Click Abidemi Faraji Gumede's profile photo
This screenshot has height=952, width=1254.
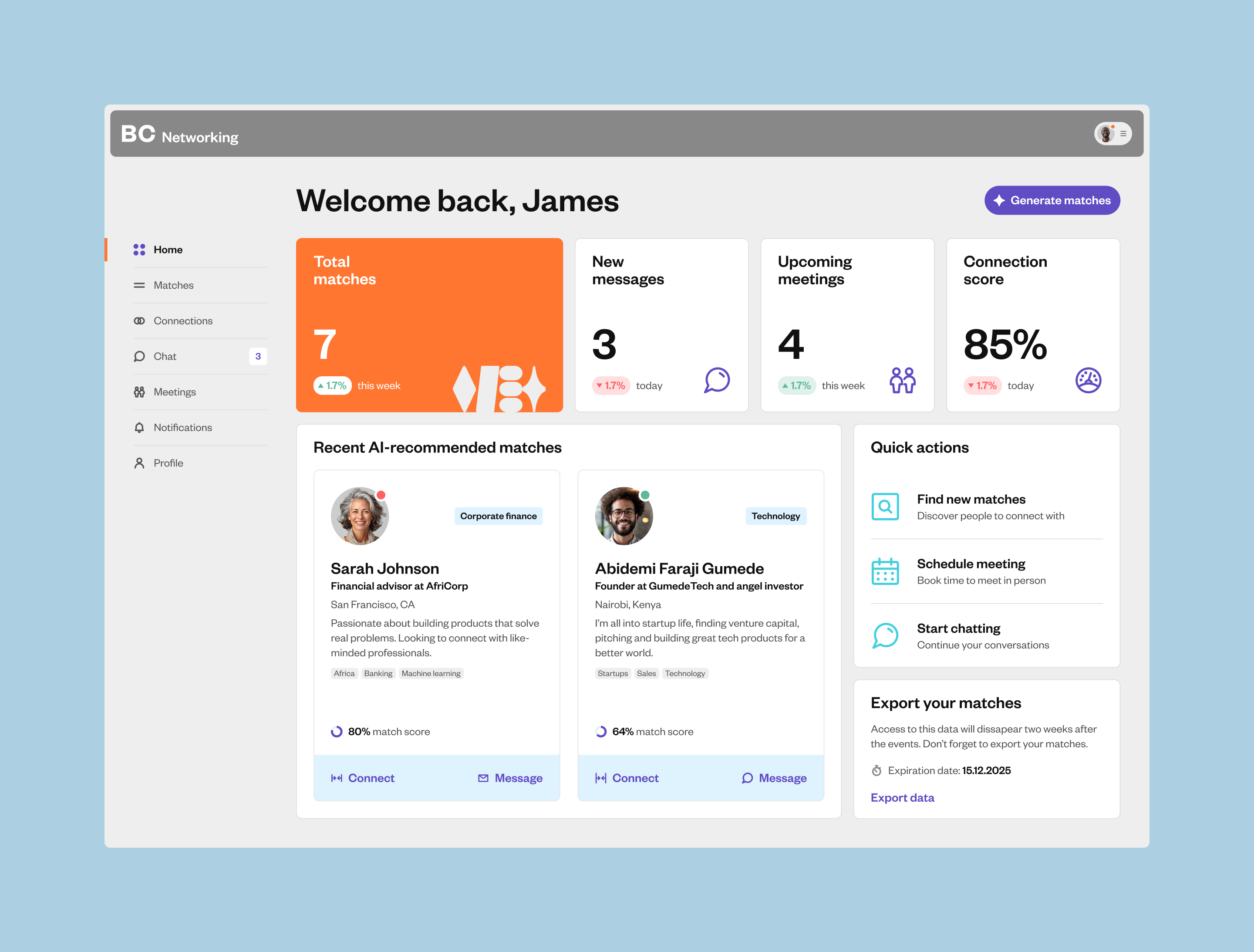[623, 516]
